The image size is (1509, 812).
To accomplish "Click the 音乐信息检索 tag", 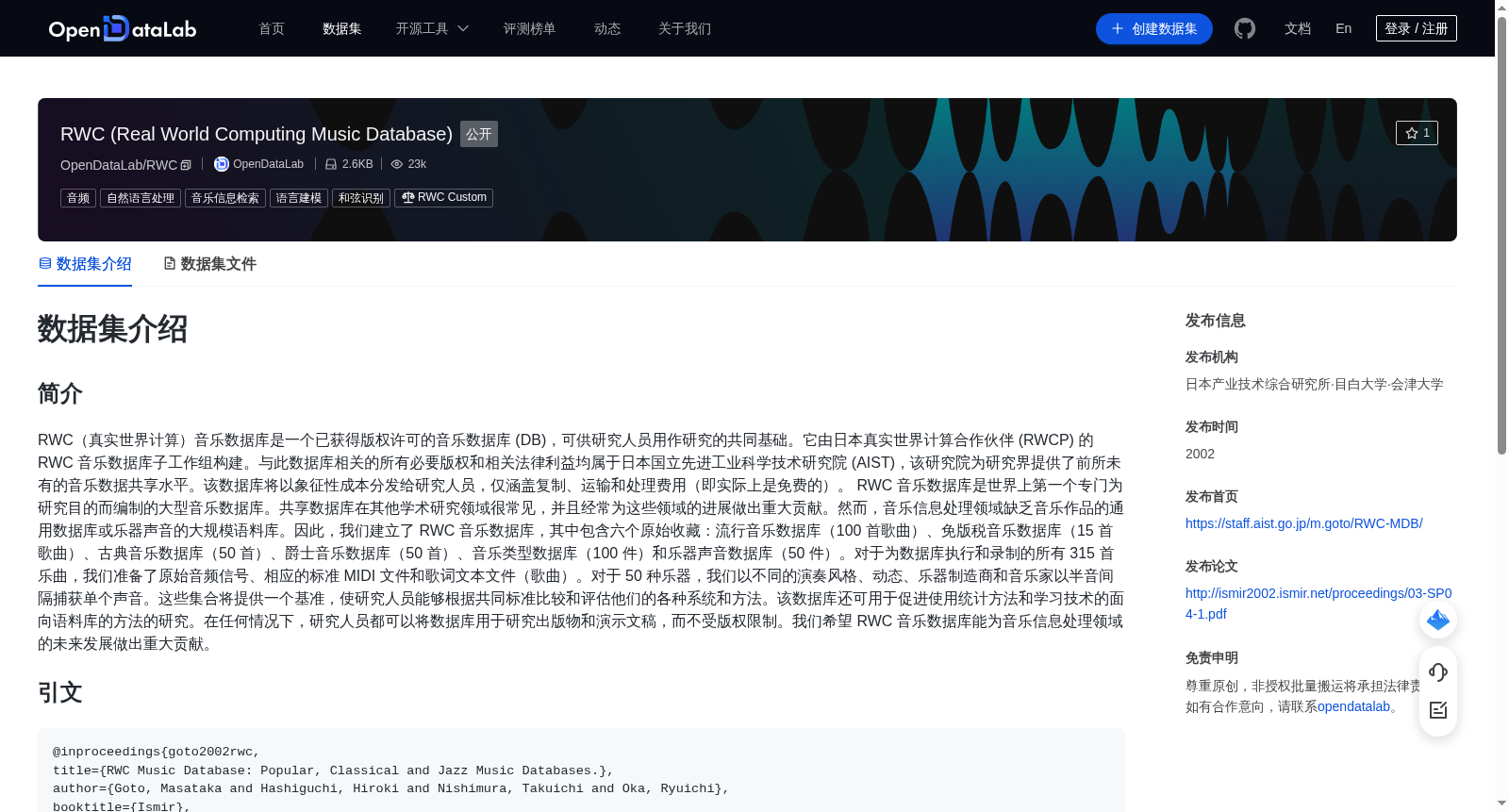I will pos(225,198).
